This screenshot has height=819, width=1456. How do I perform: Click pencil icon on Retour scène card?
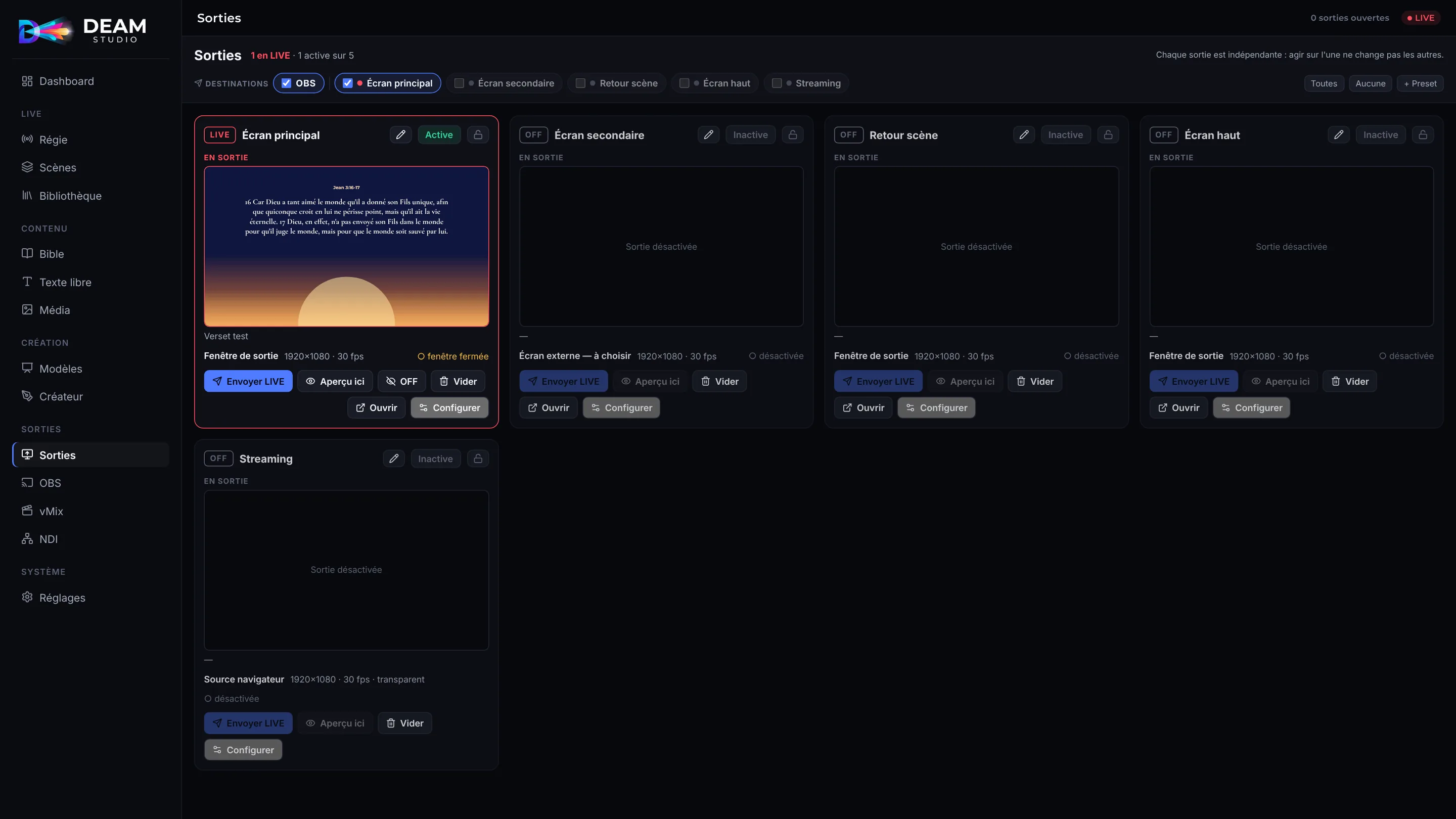(x=1024, y=134)
